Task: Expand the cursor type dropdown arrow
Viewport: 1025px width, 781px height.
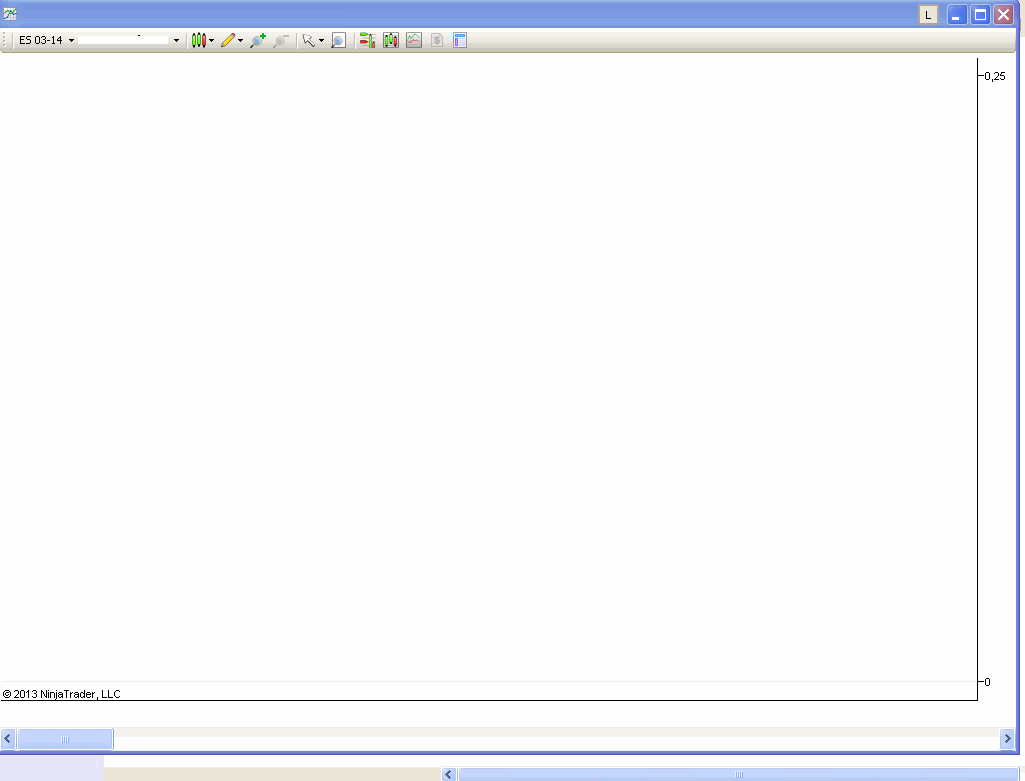Action: point(321,41)
